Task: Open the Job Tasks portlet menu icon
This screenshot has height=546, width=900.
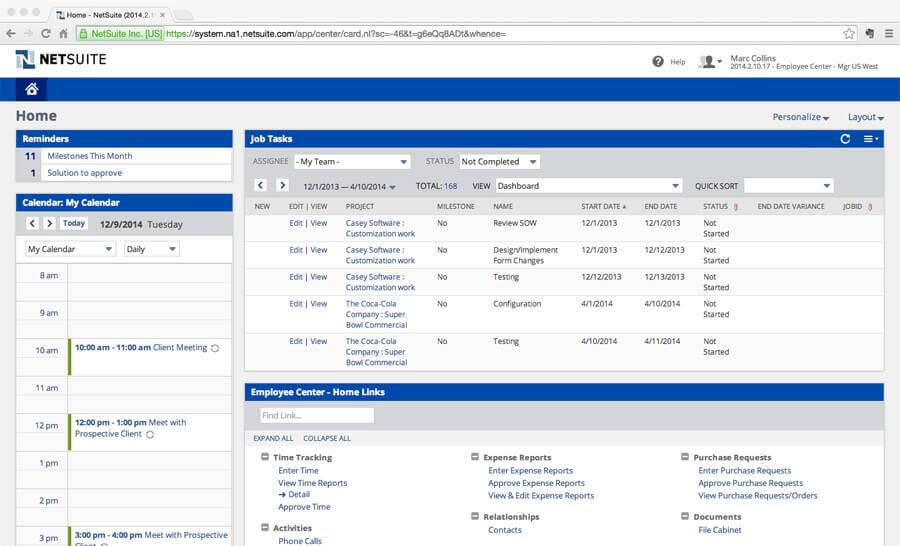Action: point(871,139)
